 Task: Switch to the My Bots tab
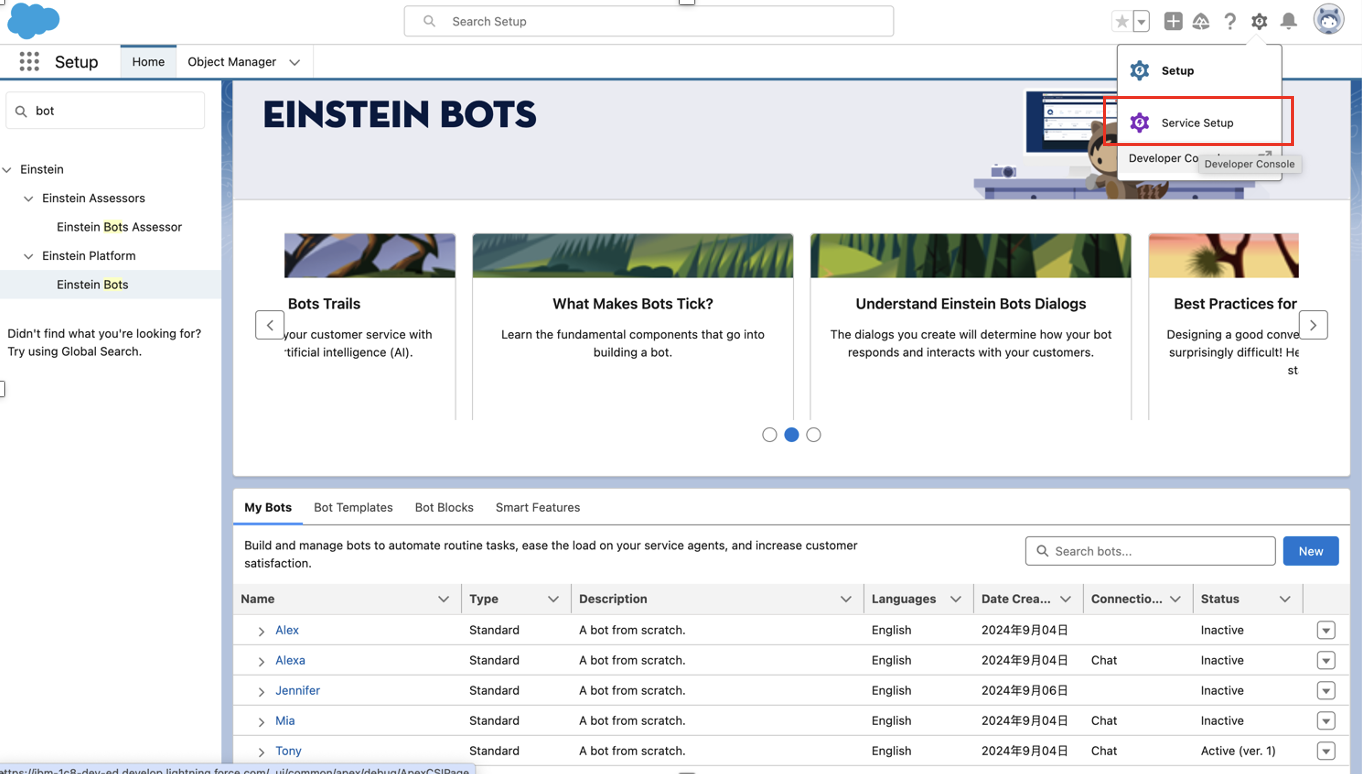(268, 508)
